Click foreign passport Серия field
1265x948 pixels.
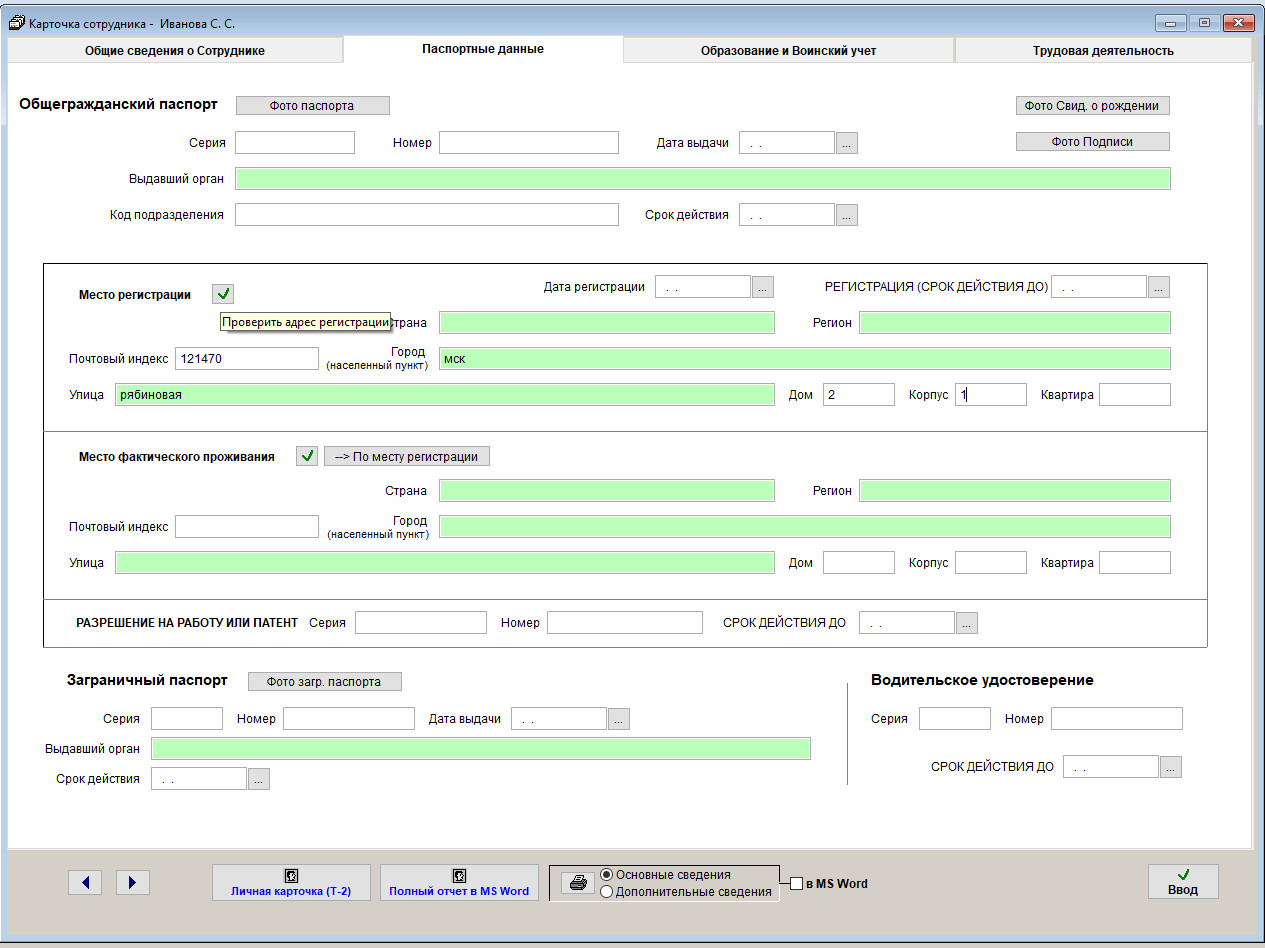187,719
